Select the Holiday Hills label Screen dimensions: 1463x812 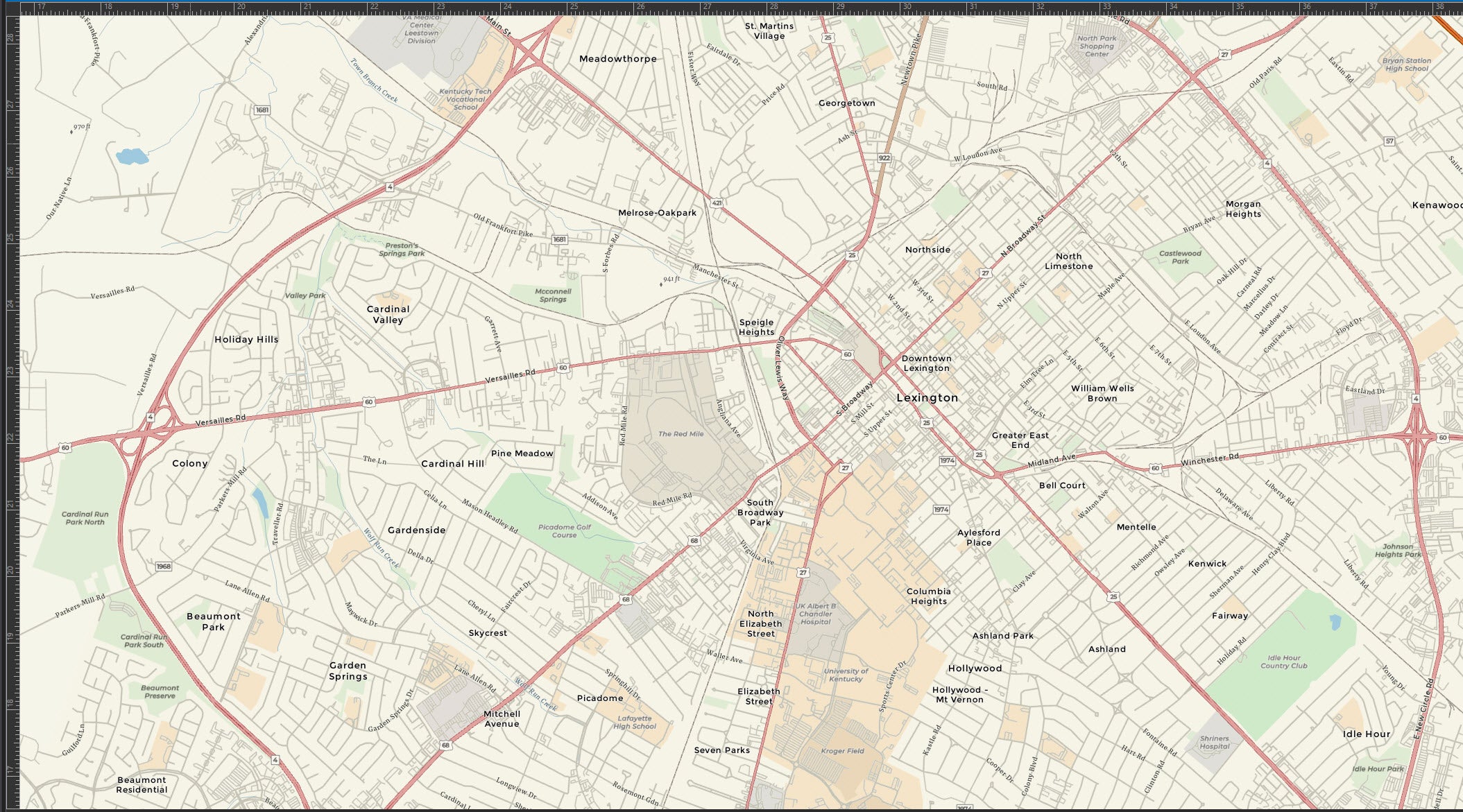click(x=246, y=340)
